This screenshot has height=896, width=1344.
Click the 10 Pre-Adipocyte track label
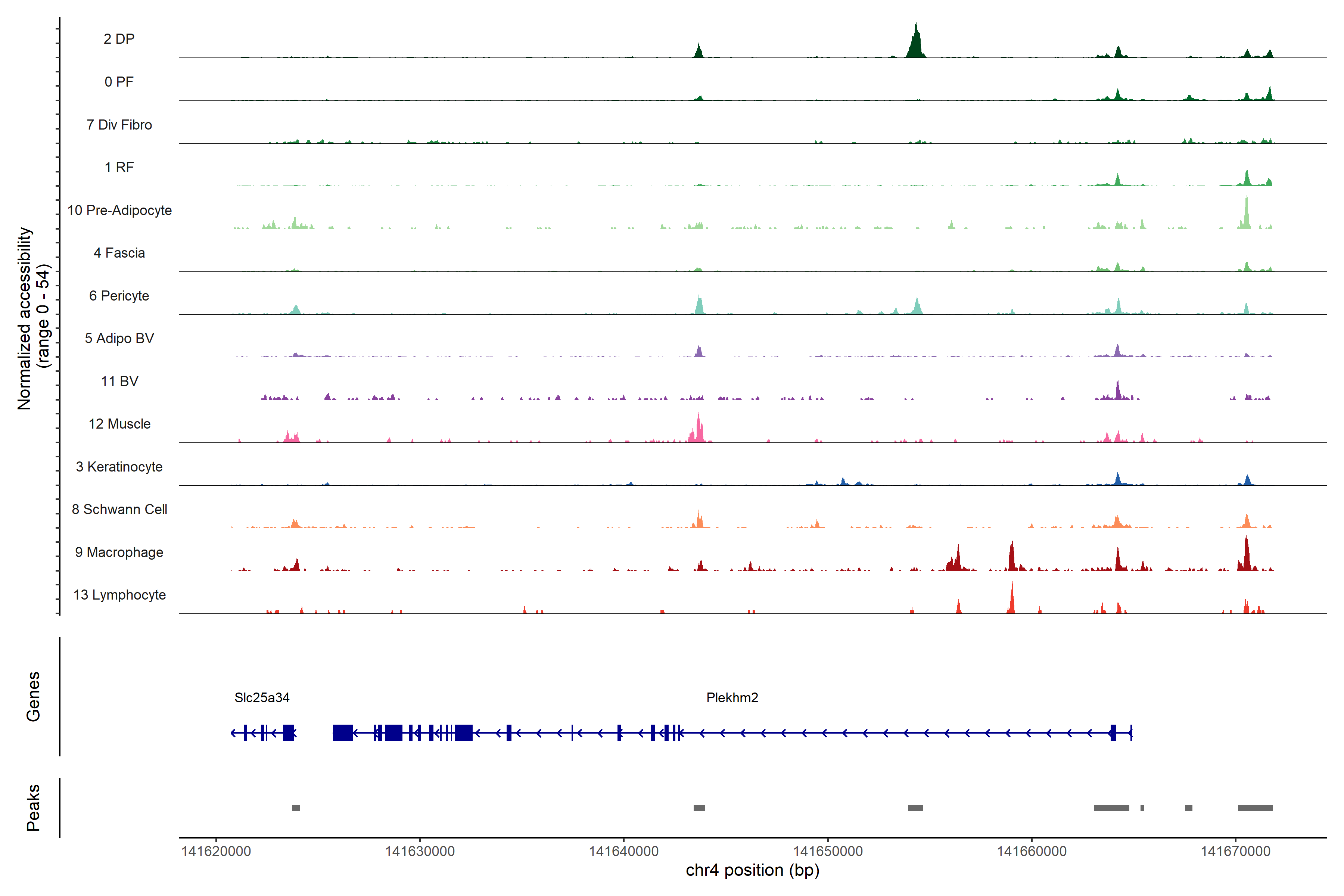click(119, 210)
